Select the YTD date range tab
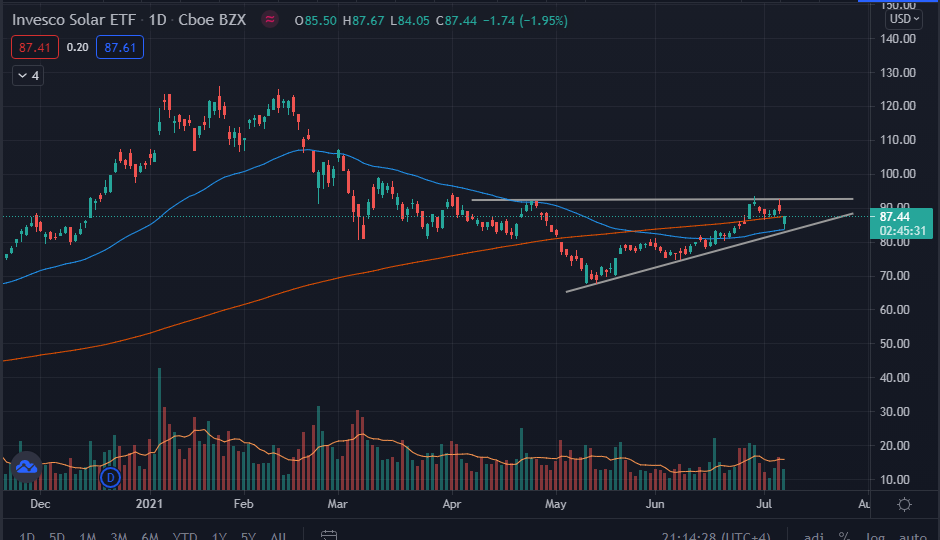Viewport: 940px width, 540px height. [x=185, y=536]
